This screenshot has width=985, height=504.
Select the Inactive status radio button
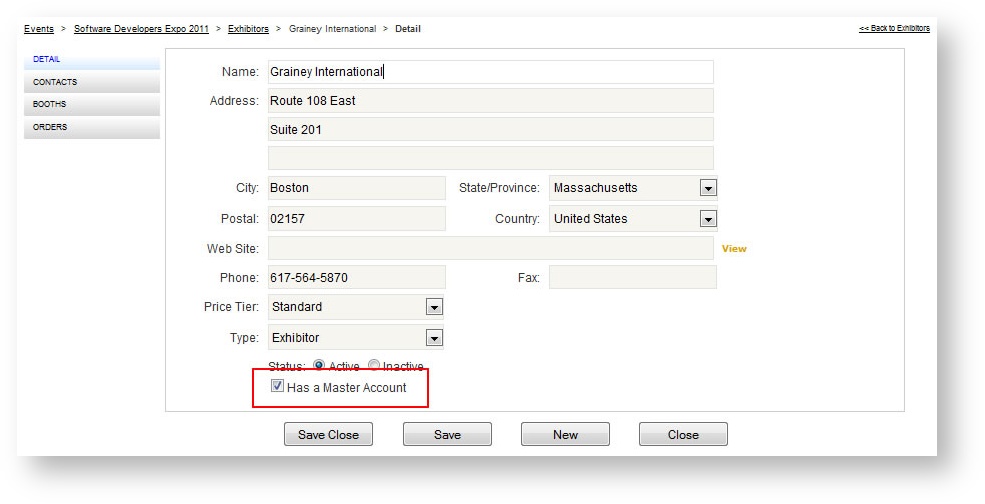374,366
